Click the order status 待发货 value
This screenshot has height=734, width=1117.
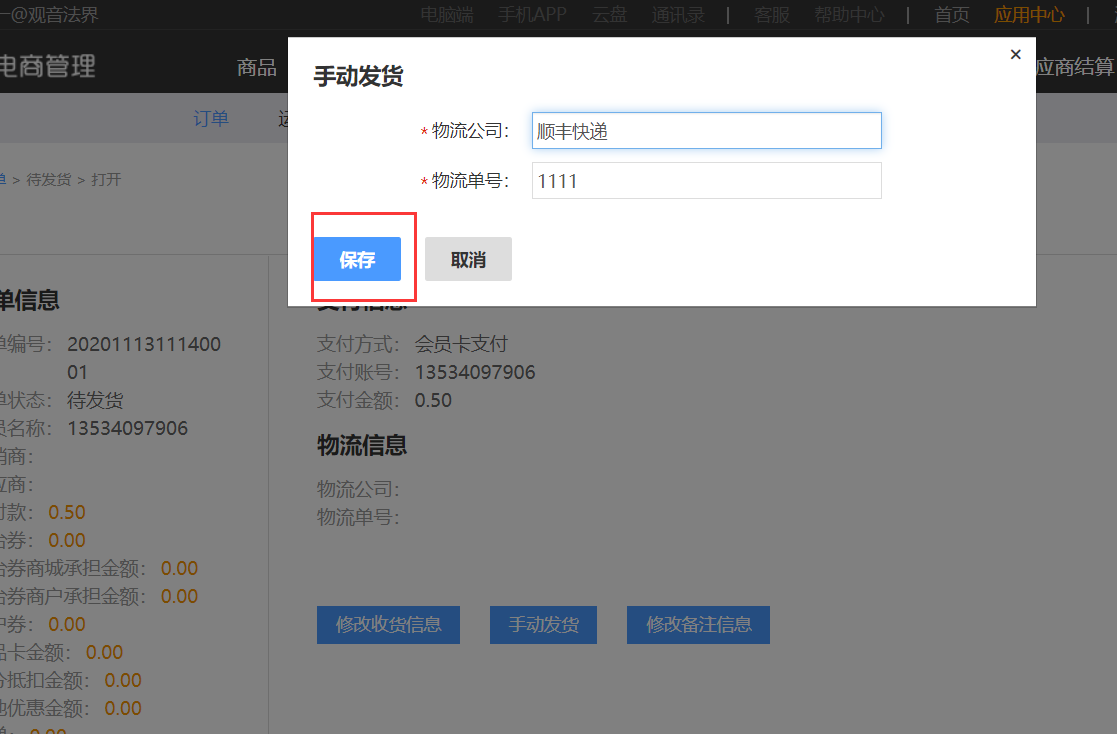coord(95,400)
